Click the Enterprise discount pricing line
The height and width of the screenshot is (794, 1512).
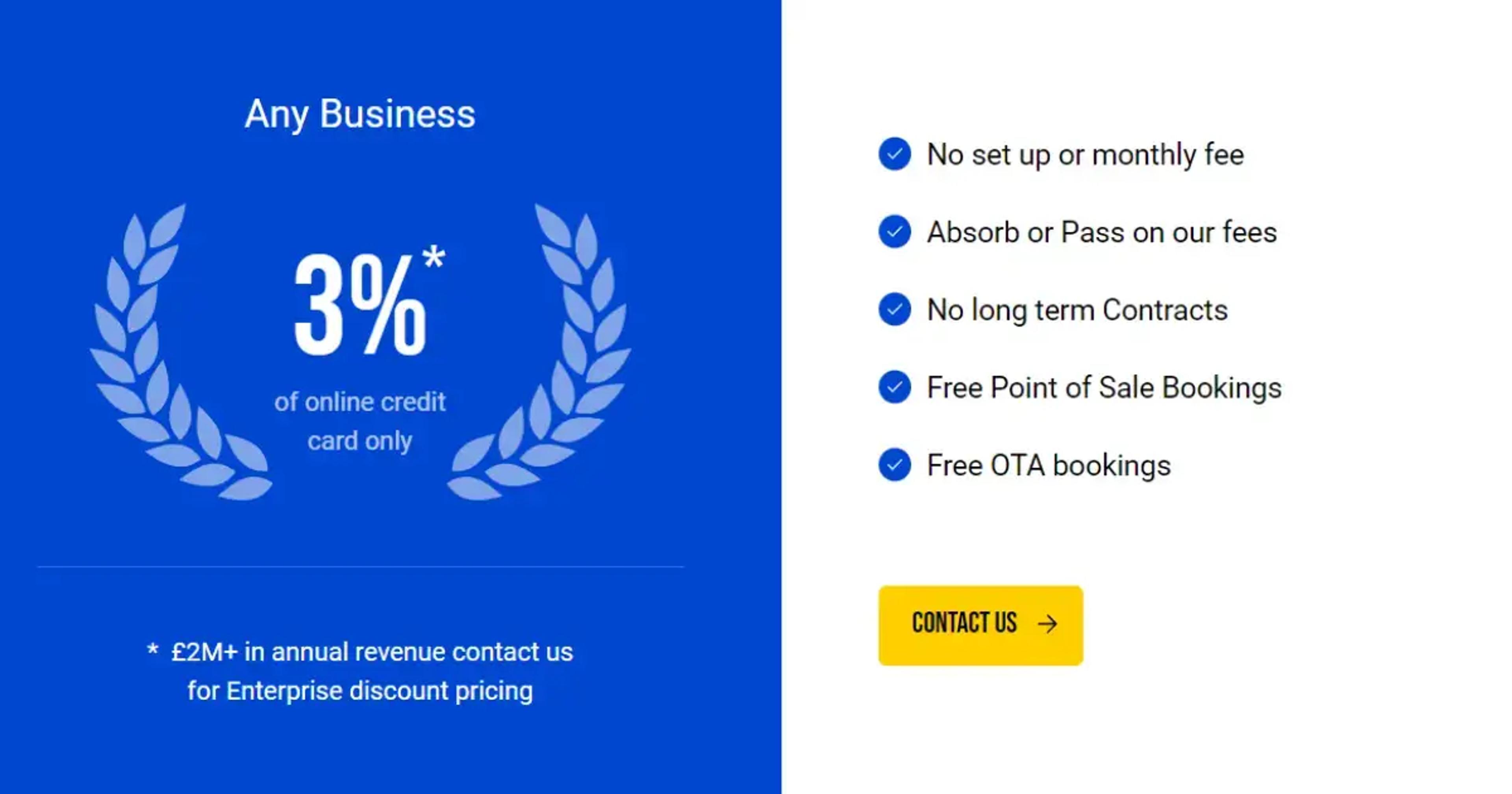[x=360, y=691]
